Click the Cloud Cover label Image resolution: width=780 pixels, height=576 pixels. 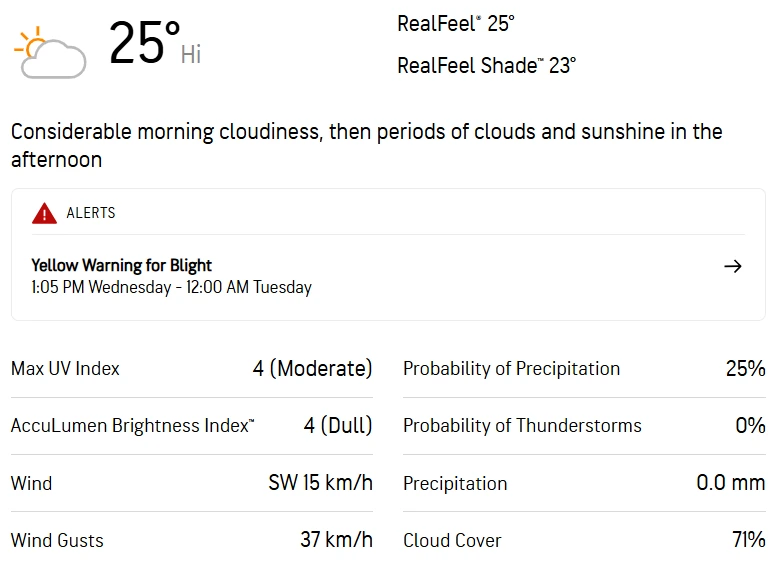point(452,540)
